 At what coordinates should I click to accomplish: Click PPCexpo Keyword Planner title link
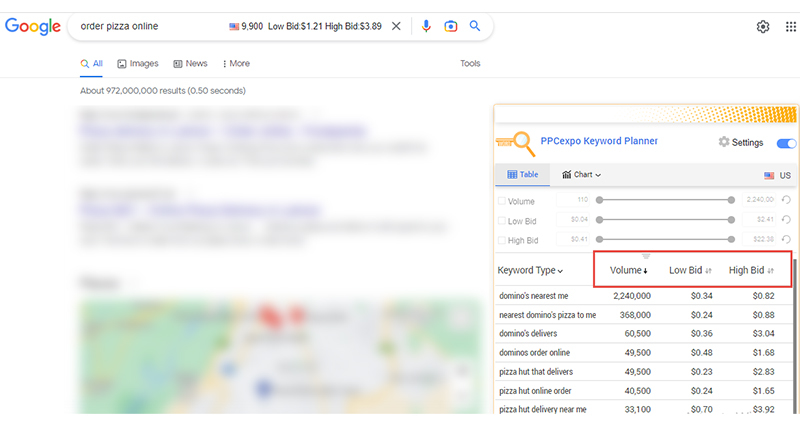599,141
